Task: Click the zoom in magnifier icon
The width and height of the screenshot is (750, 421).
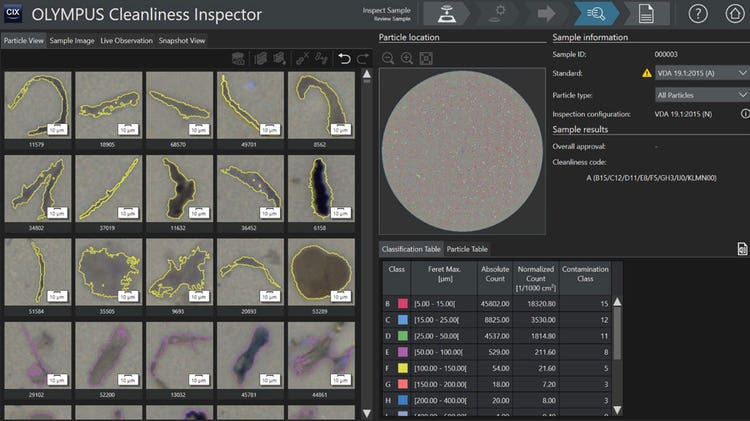Action: pyautogui.click(x=407, y=58)
